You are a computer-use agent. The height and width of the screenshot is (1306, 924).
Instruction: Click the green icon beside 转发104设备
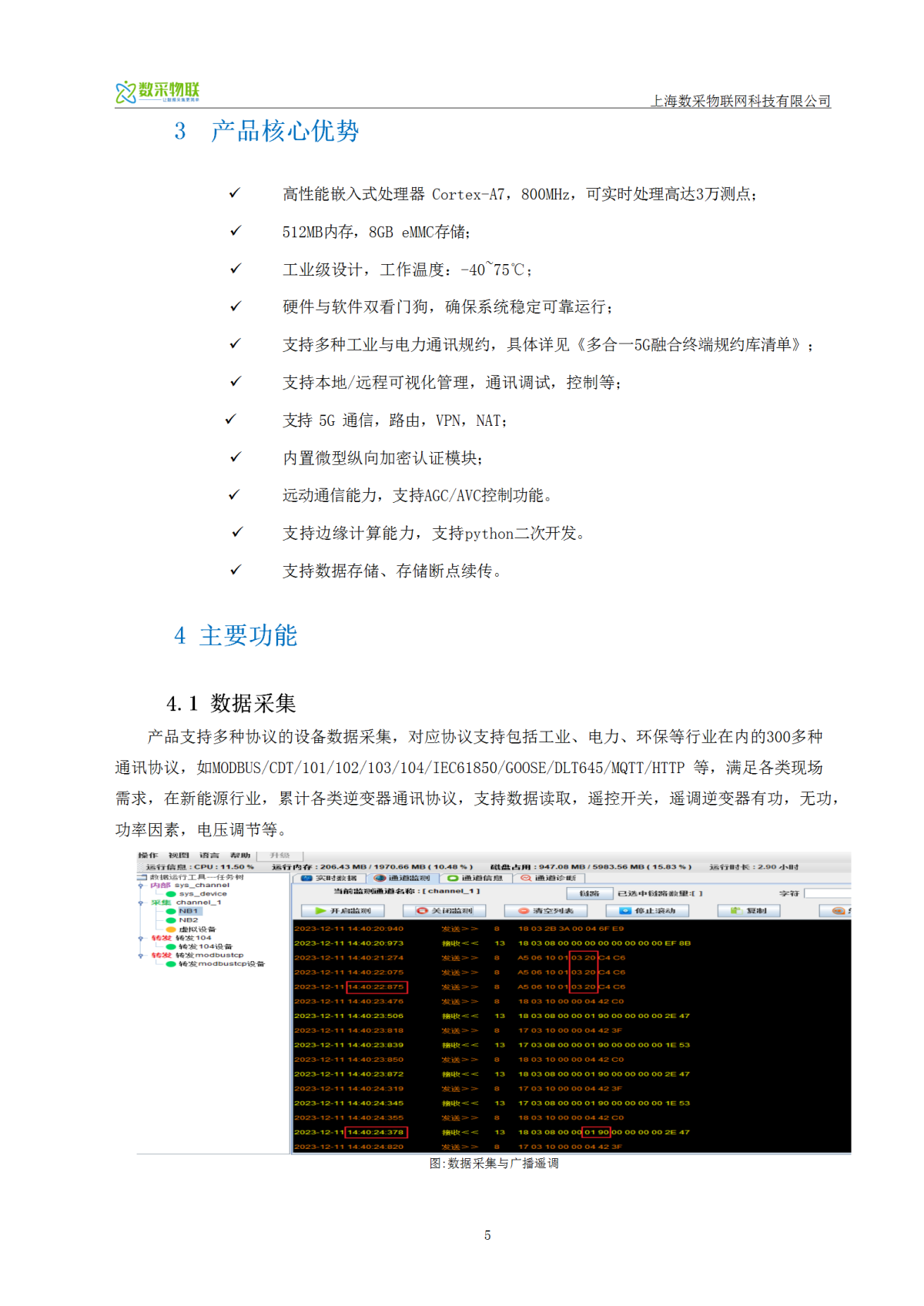tap(171, 946)
